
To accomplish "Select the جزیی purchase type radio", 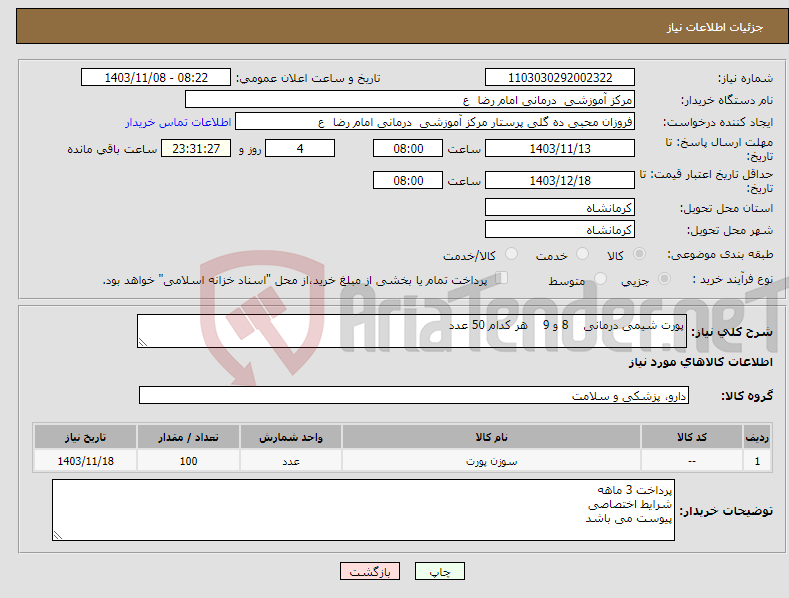I will 664,278.
